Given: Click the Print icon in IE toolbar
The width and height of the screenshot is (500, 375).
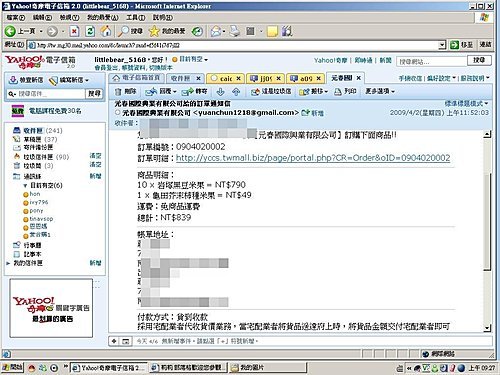Looking at the screenshot, I should [235, 31].
